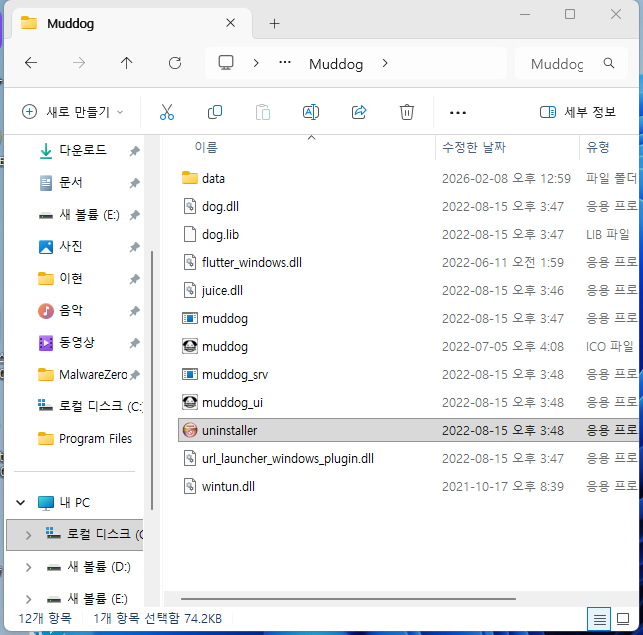Click the Delete trash can icon
The height and width of the screenshot is (635, 643).
407,112
